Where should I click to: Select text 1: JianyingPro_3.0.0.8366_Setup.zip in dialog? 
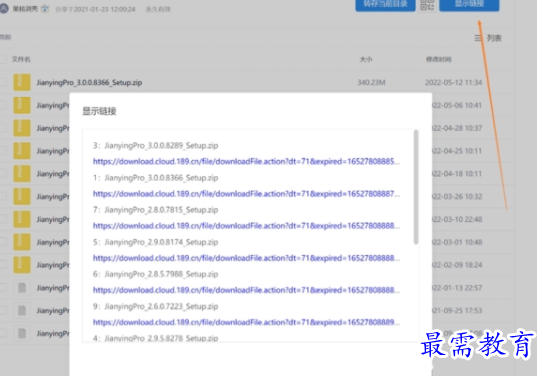156,178
